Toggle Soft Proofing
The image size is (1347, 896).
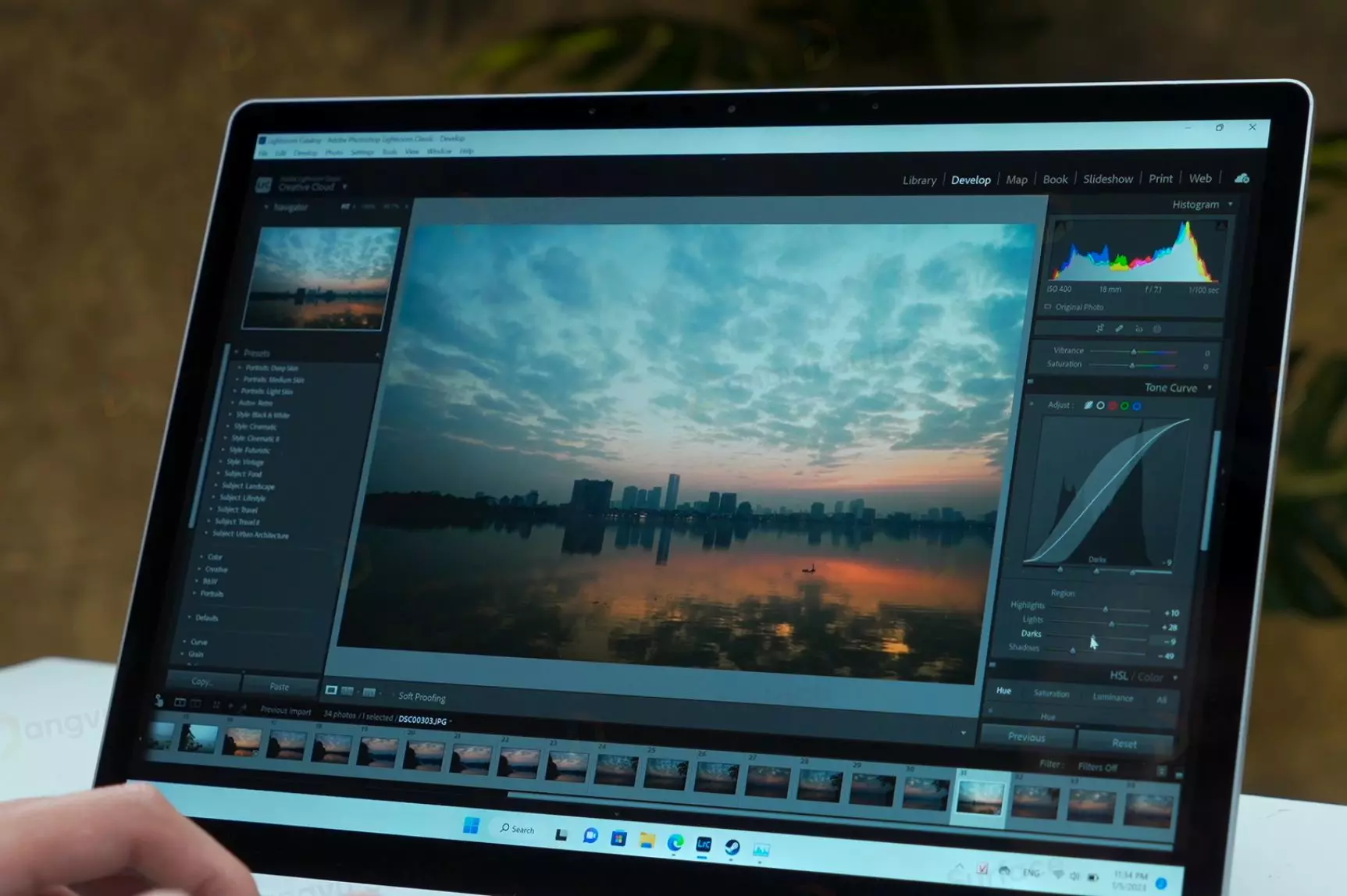coord(422,697)
